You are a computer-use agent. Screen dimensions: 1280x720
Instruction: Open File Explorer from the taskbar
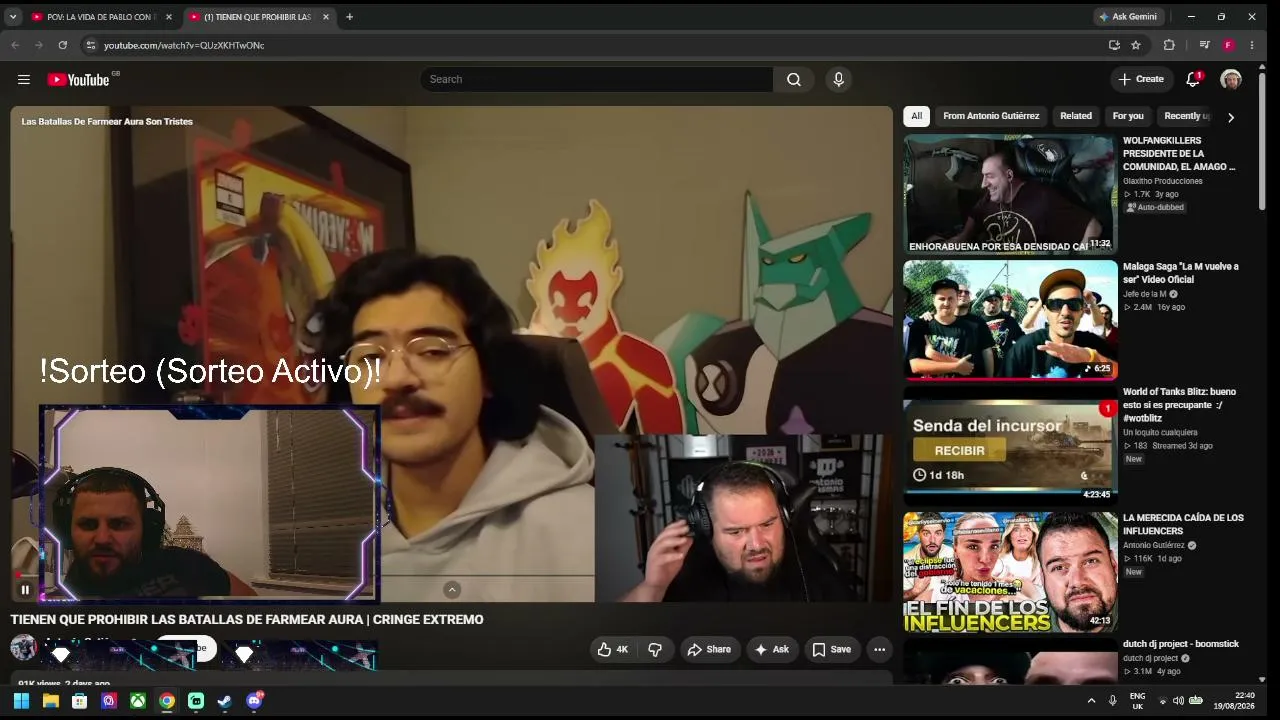click(50, 701)
